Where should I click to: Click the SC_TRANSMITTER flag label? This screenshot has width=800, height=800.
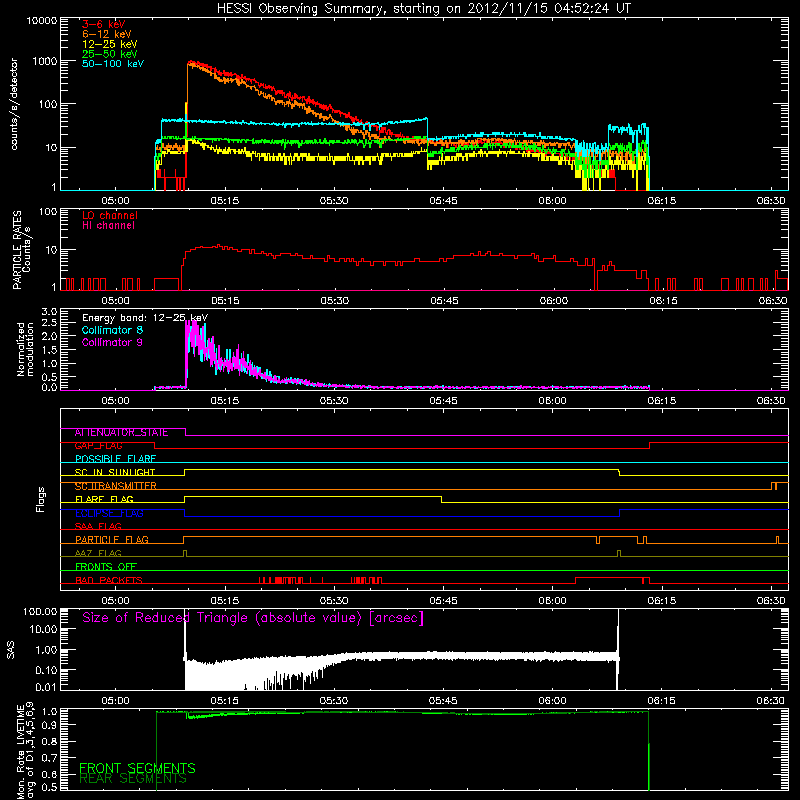116,486
